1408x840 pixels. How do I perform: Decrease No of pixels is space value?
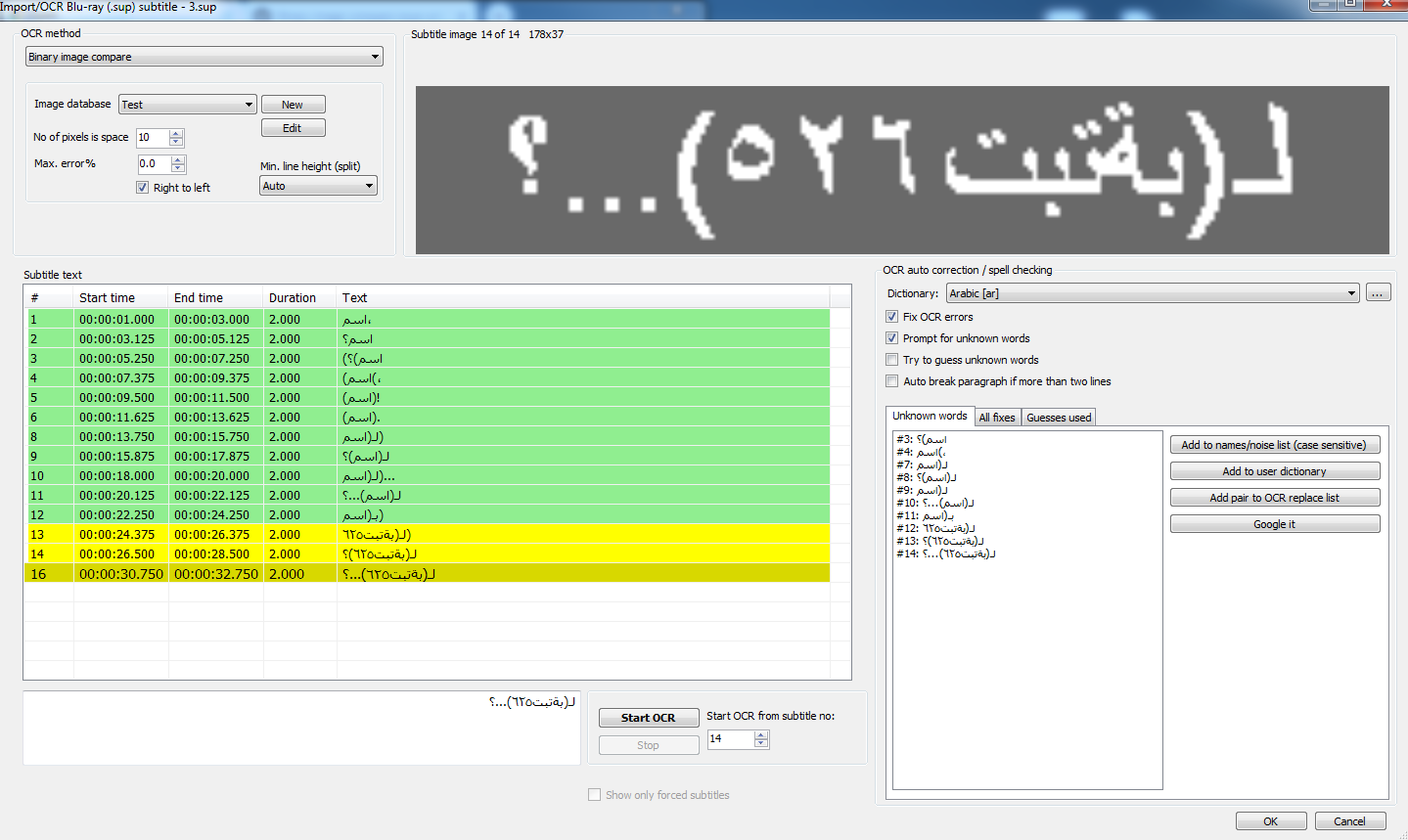pos(177,143)
